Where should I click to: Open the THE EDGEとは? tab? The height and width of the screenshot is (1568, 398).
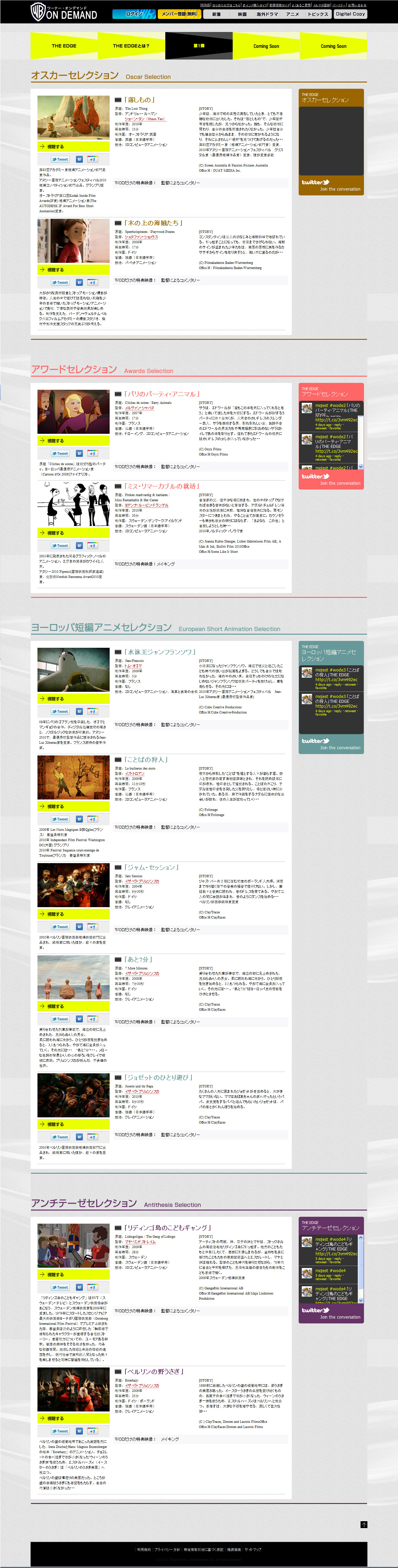131,46
